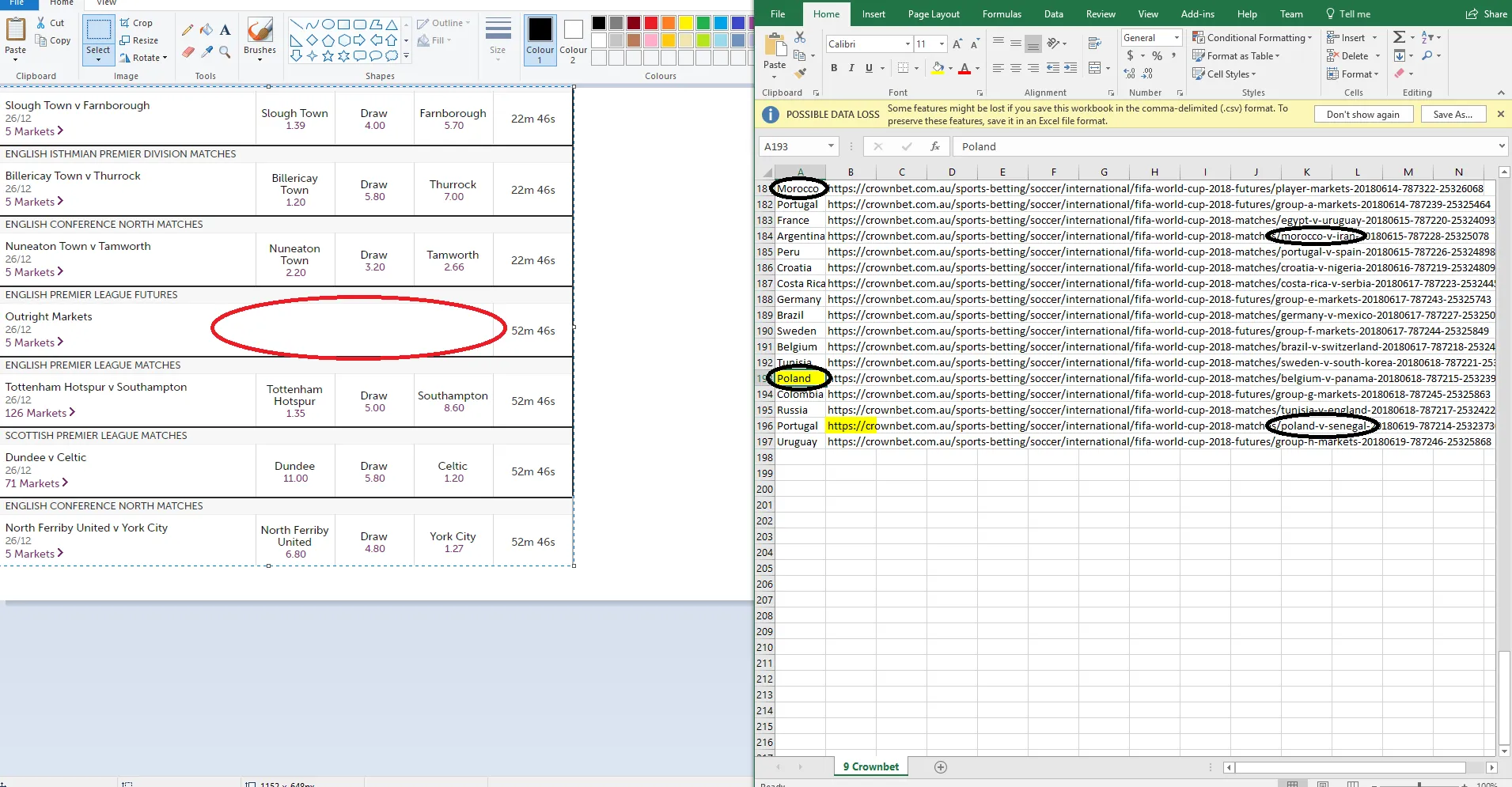Click Cut in Paint's Clipboard group
Image resolution: width=1512 pixels, height=787 pixels.
click(x=51, y=23)
